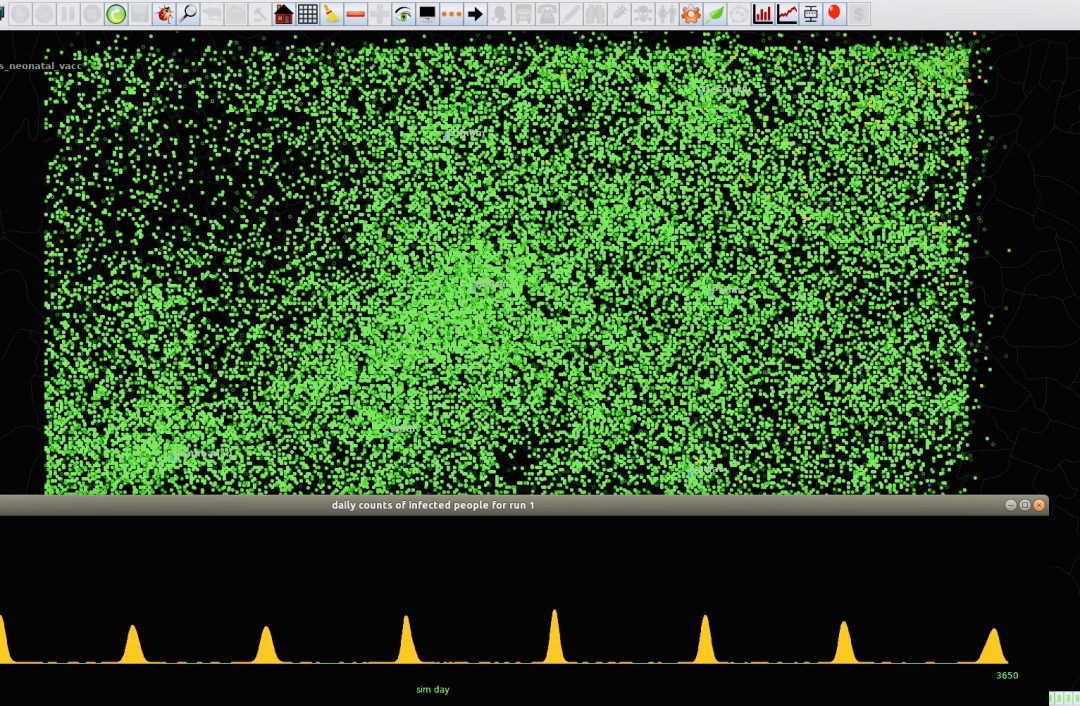Image resolution: width=1080 pixels, height=706 pixels.
Task: Click the yellow broom cleanup icon
Action: (x=332, y=14)
